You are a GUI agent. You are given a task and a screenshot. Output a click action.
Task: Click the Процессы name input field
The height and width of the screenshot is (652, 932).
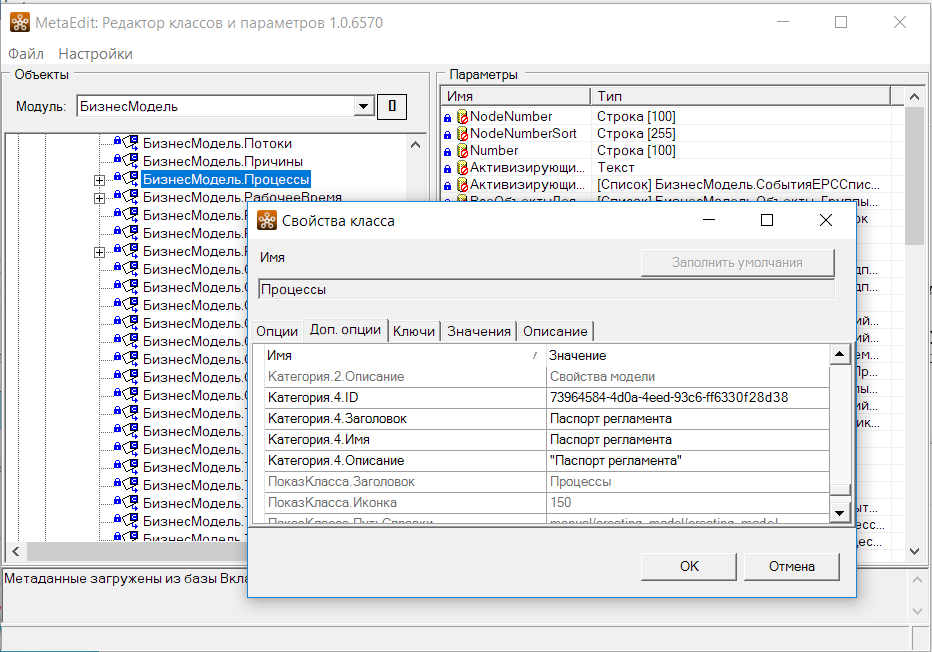tap(546, 290)
